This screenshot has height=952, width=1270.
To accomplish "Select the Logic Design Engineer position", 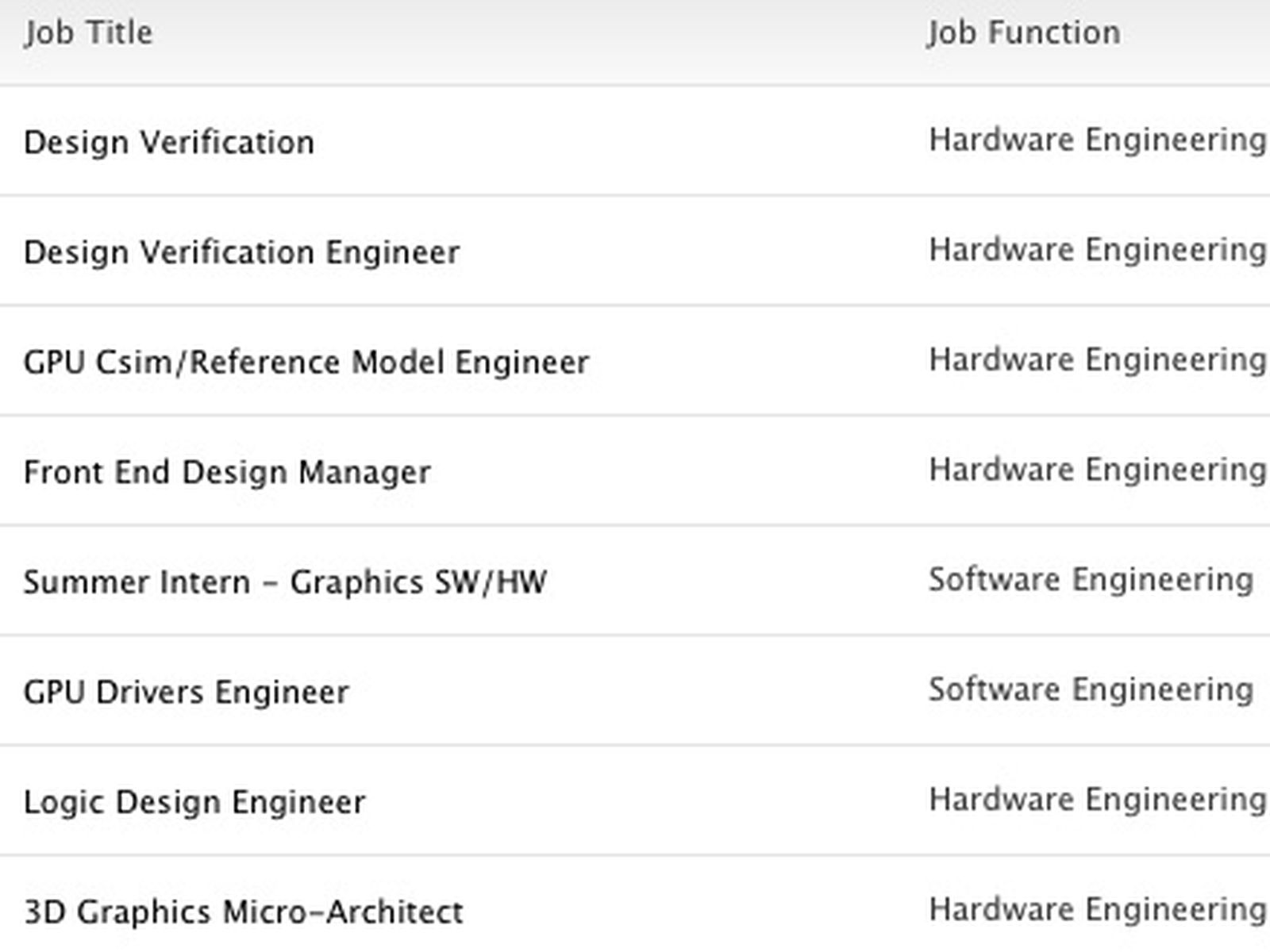I will click(x=194, y=802).
